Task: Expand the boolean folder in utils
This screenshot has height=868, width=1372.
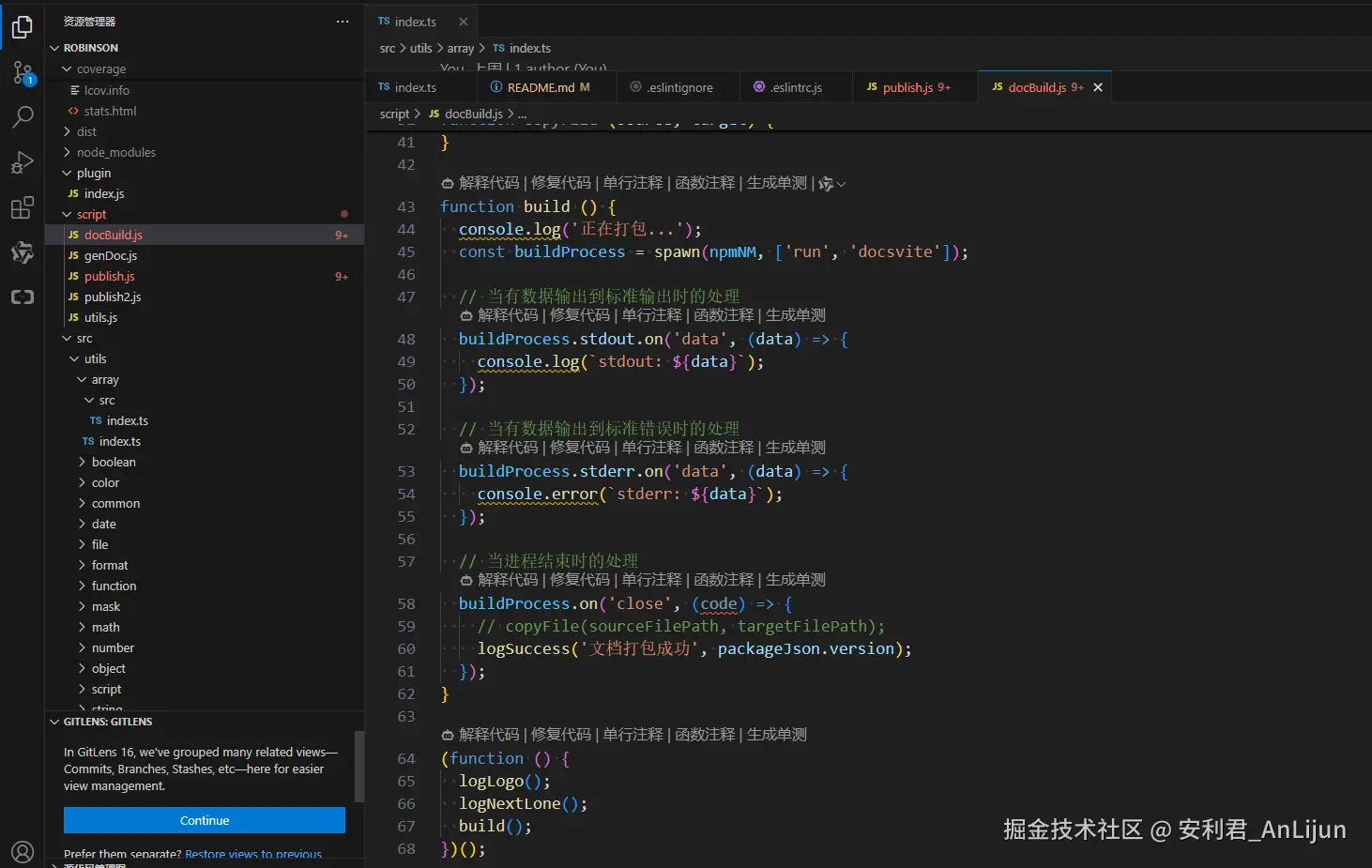Action: tap(114, 462)
